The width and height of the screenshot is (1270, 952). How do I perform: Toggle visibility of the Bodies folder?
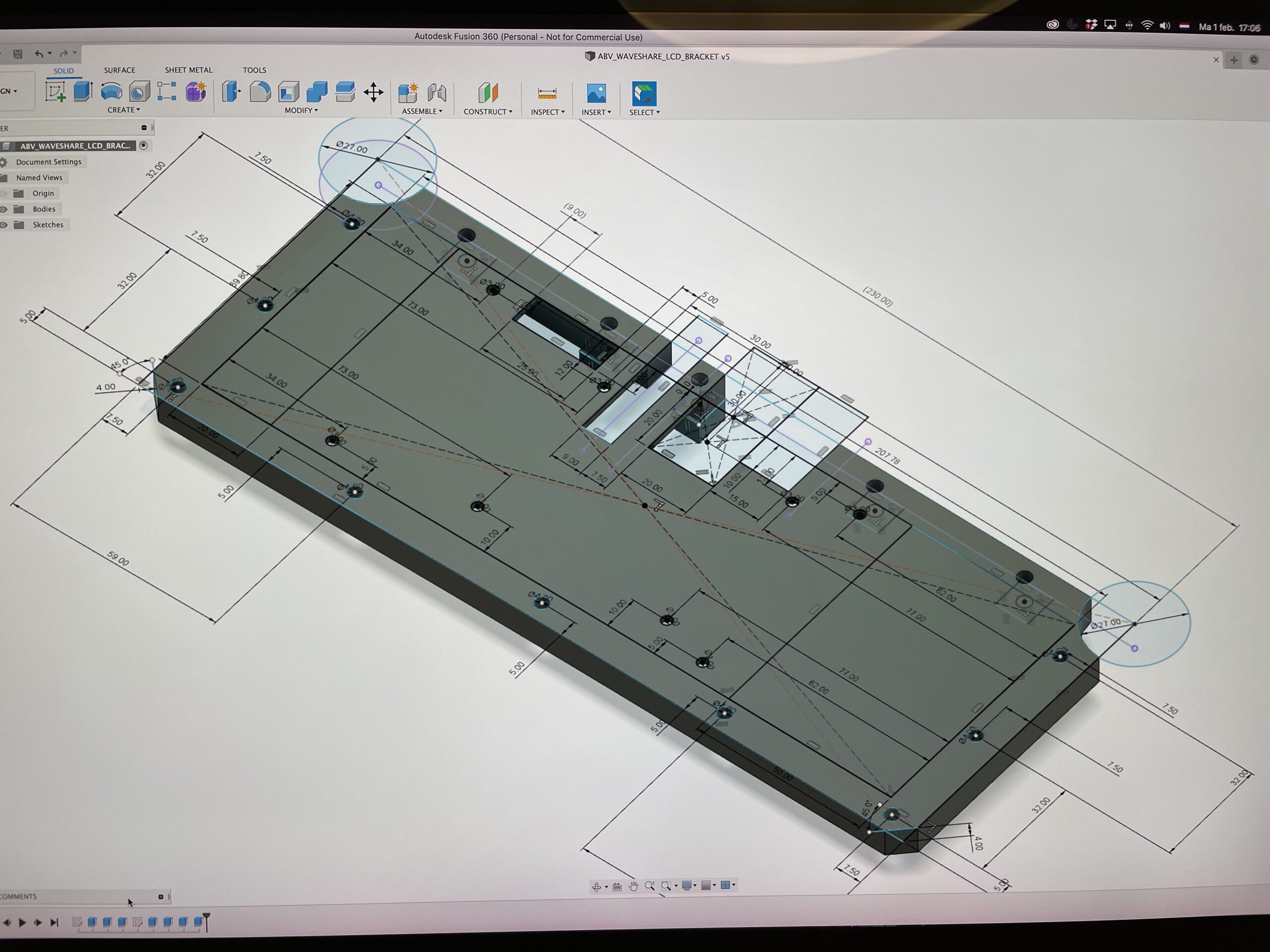point(4,209)
